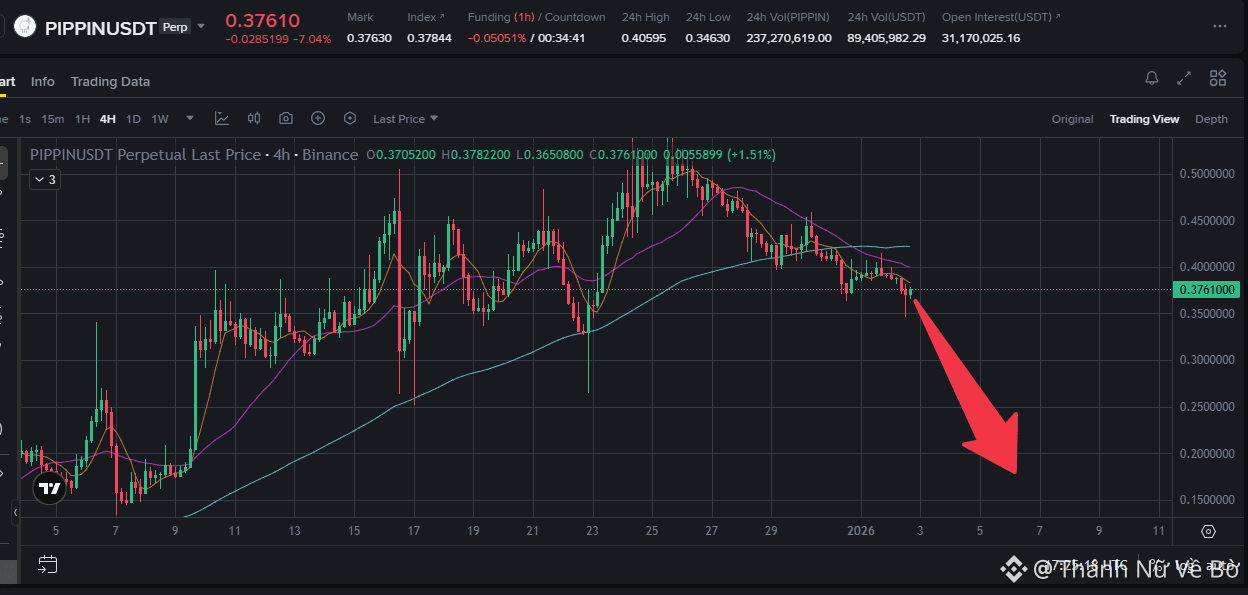Switch to the Info tab
The height and width of the screenshot is (595, 1248).
click(x=43, y=81)
